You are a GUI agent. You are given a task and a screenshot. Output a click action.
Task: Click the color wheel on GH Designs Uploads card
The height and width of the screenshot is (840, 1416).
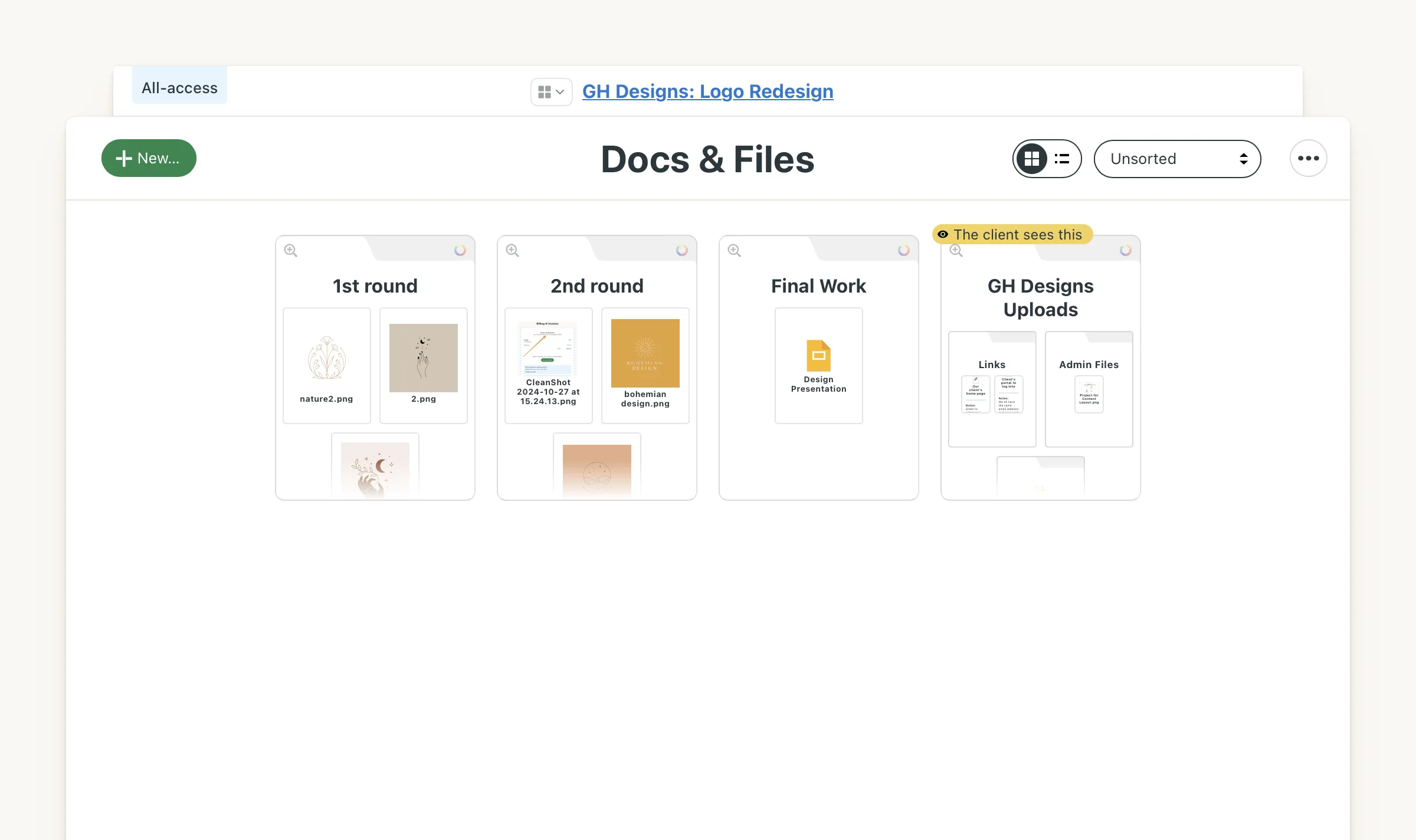point(1126,250)
